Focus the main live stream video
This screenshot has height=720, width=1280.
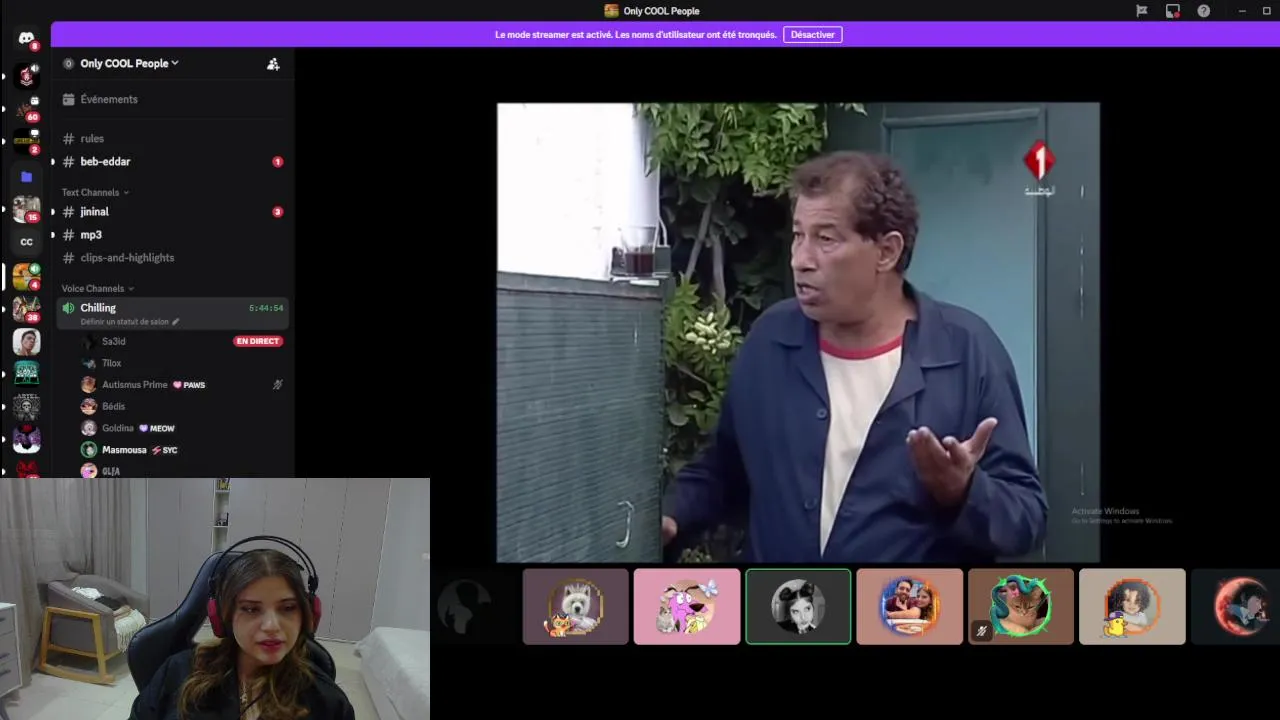point(798,333)
